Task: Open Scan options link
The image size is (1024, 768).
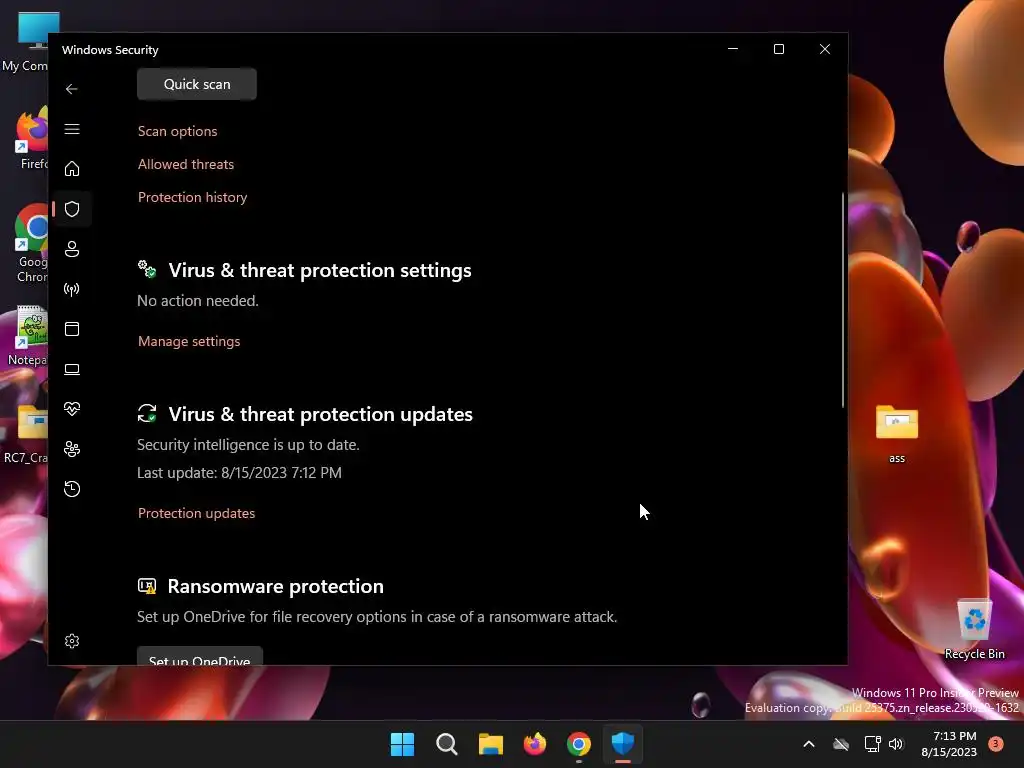Action: pos(178,131)
